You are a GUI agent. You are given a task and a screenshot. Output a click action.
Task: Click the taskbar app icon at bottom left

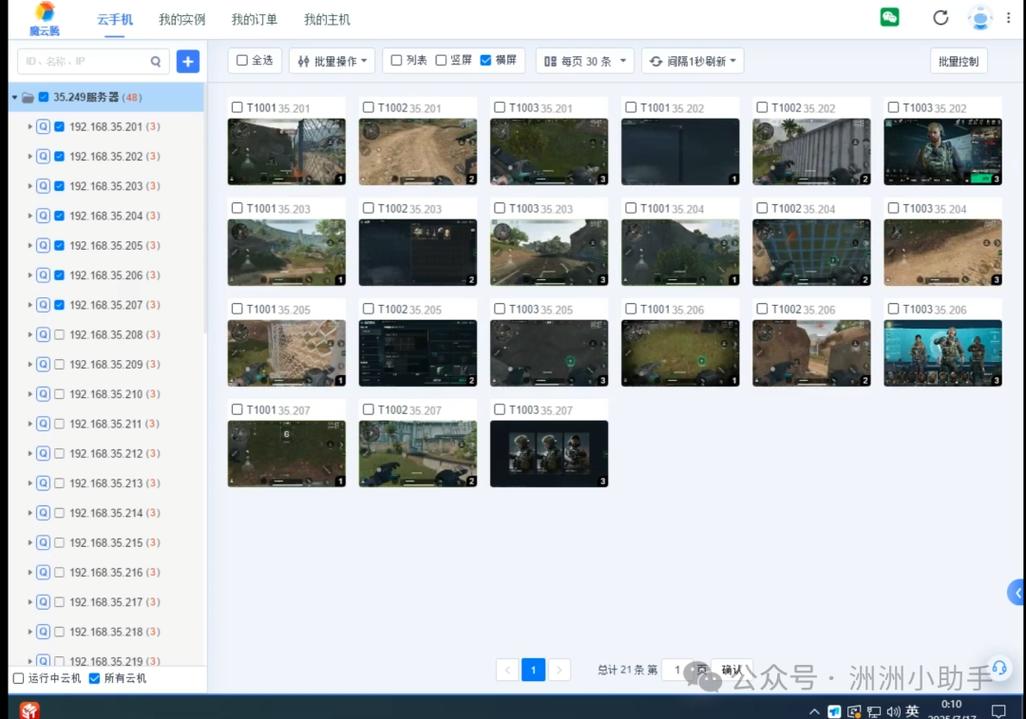pyautogui.click(x=29, y=710)
